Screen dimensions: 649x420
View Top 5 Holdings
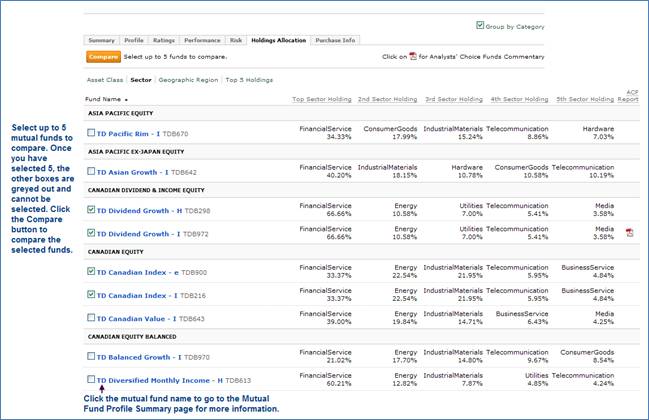(249, 80)
